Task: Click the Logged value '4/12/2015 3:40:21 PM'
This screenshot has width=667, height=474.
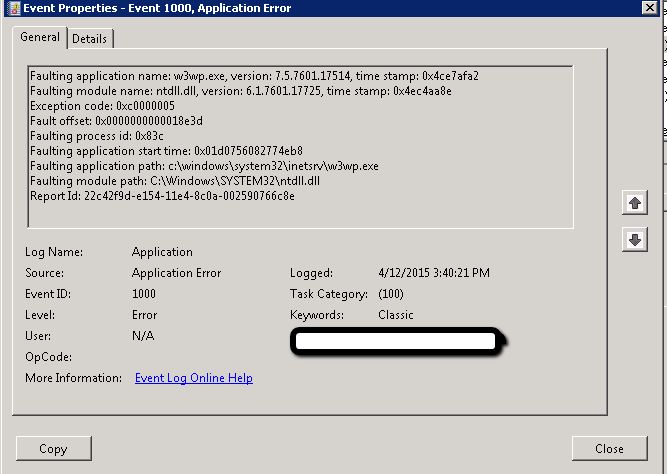Action: click(434, 273)
